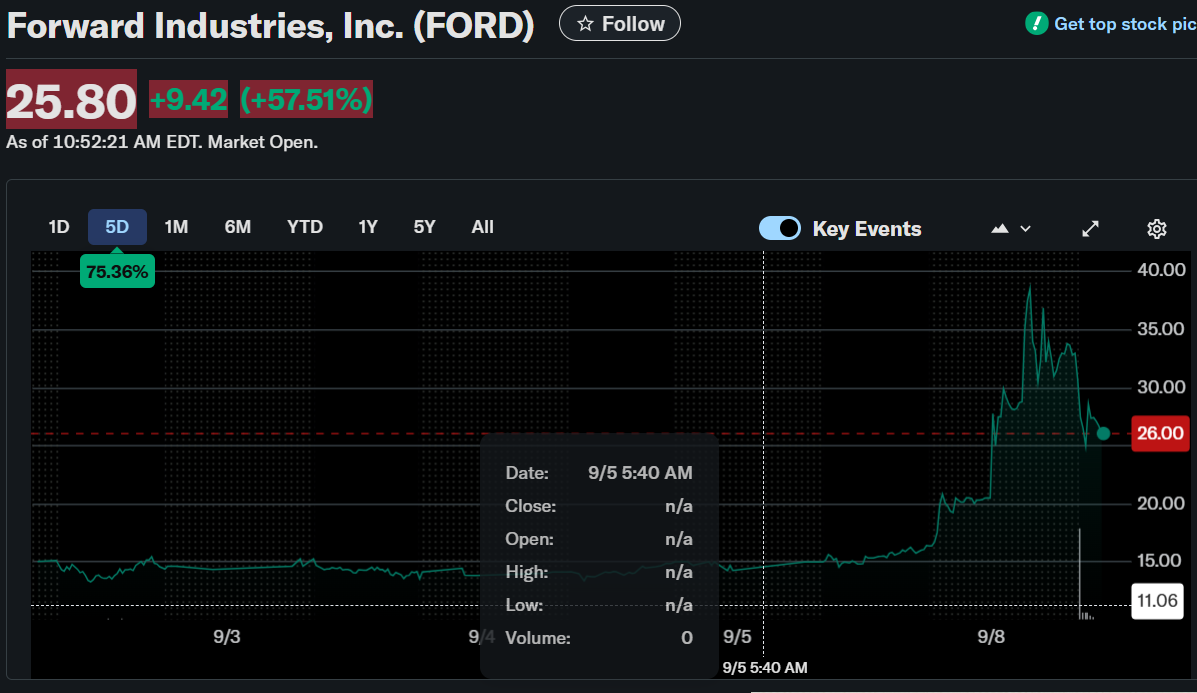Expand chart to full screen

(1090, 229)
